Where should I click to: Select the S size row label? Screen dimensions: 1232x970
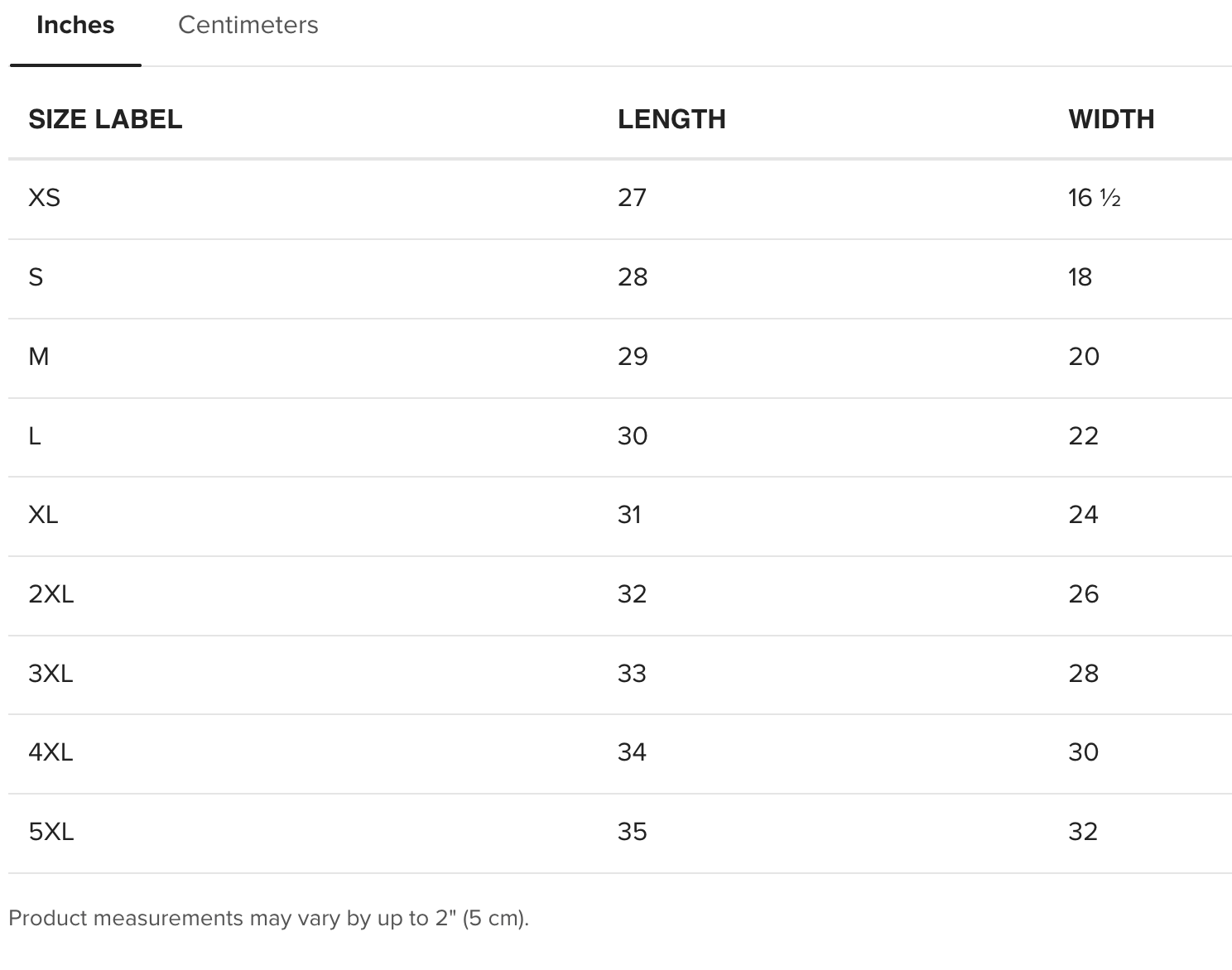(x=36, y=277)
